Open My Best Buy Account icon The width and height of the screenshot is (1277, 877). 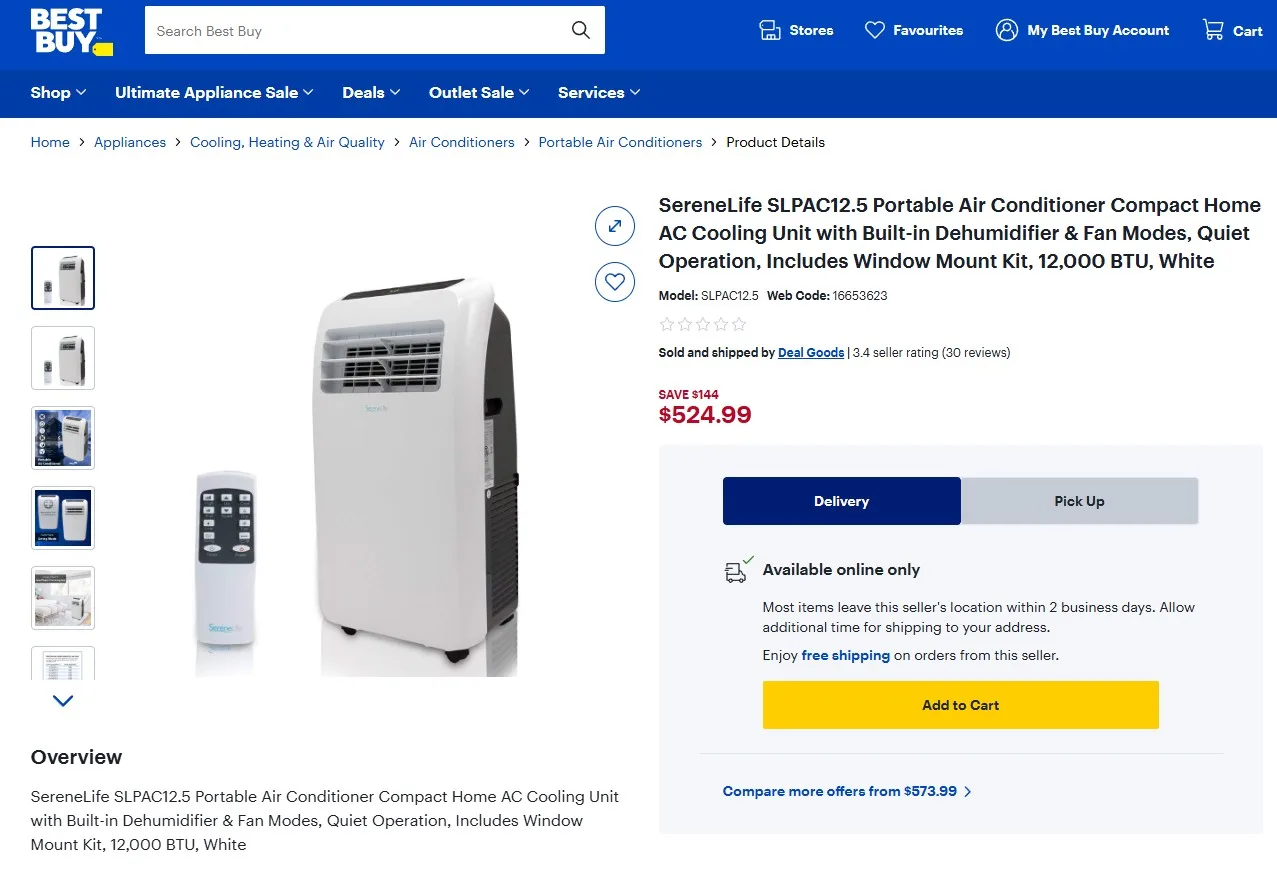point(1007,30)
